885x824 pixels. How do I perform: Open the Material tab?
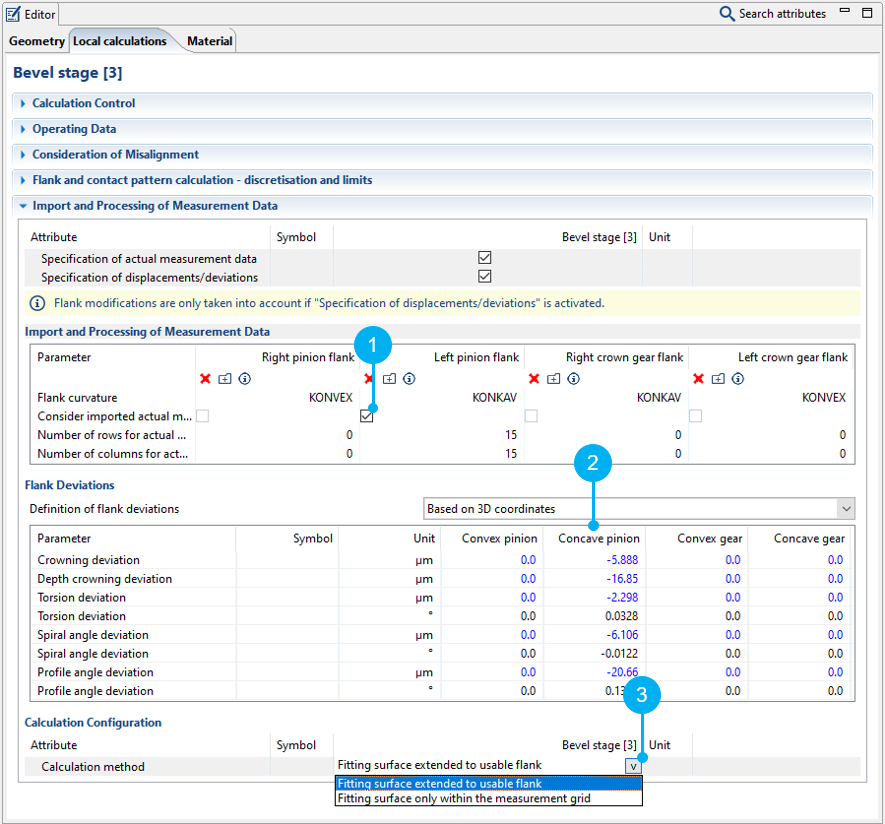pos(209,41)
